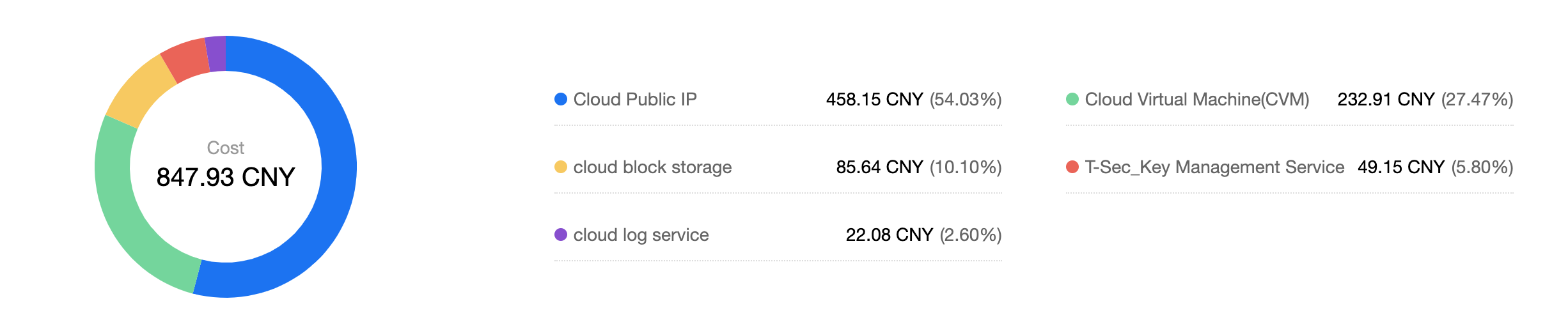Click the 85.64 CNY cost value
The width and height of the screenshot is (1568, 331).
click(x=879, y=167)
